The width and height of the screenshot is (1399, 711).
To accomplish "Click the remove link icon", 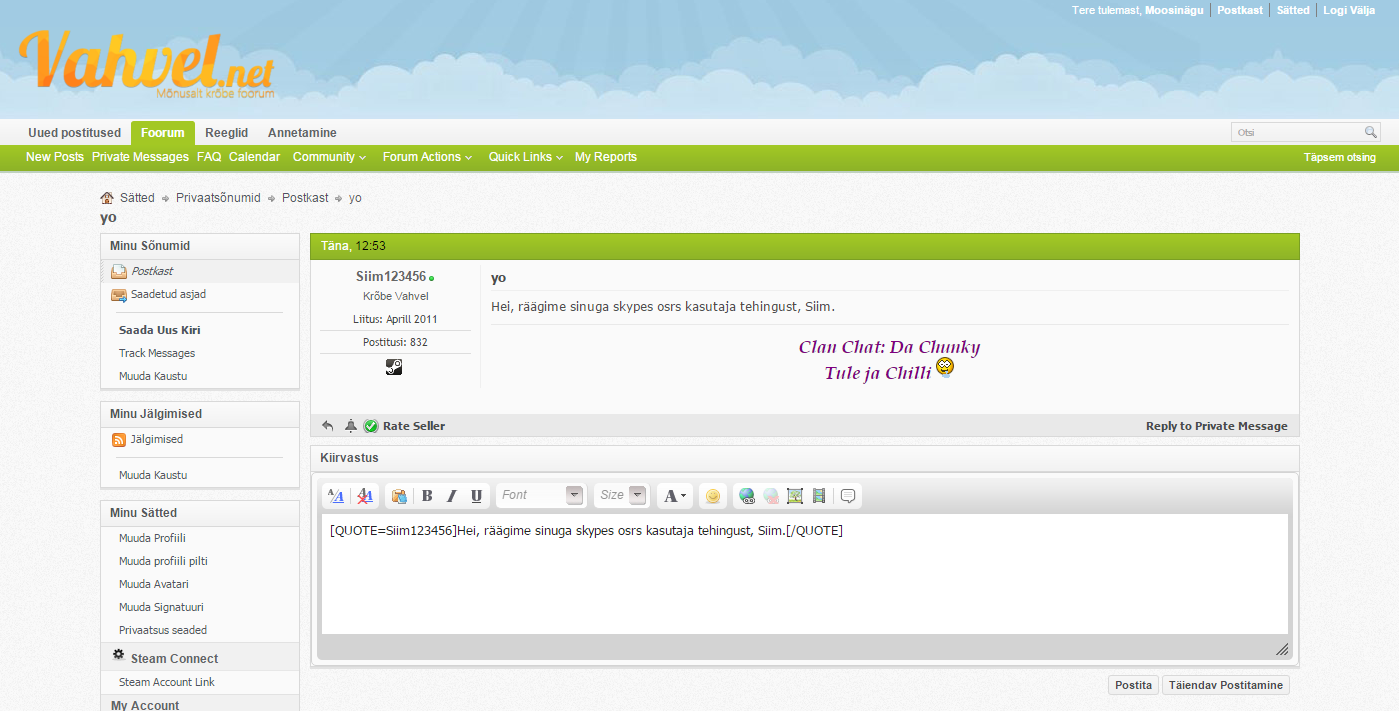I will coord(771,496).
